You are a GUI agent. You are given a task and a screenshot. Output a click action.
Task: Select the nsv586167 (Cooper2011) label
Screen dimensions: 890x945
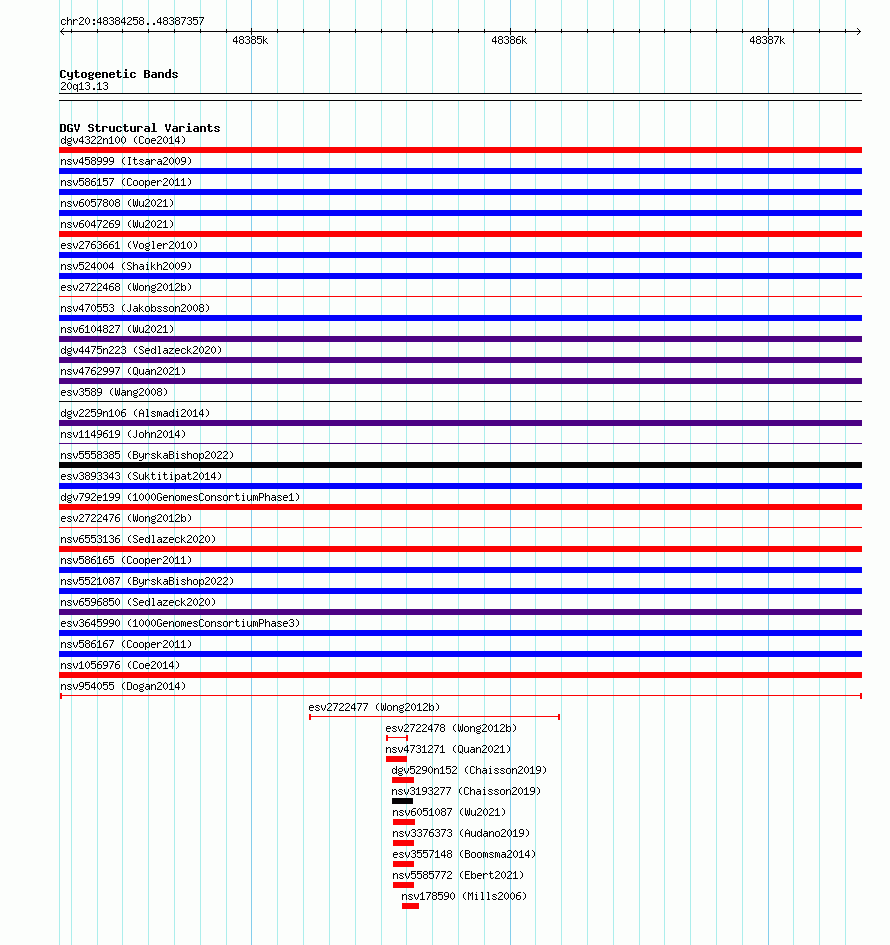point(126,644)
